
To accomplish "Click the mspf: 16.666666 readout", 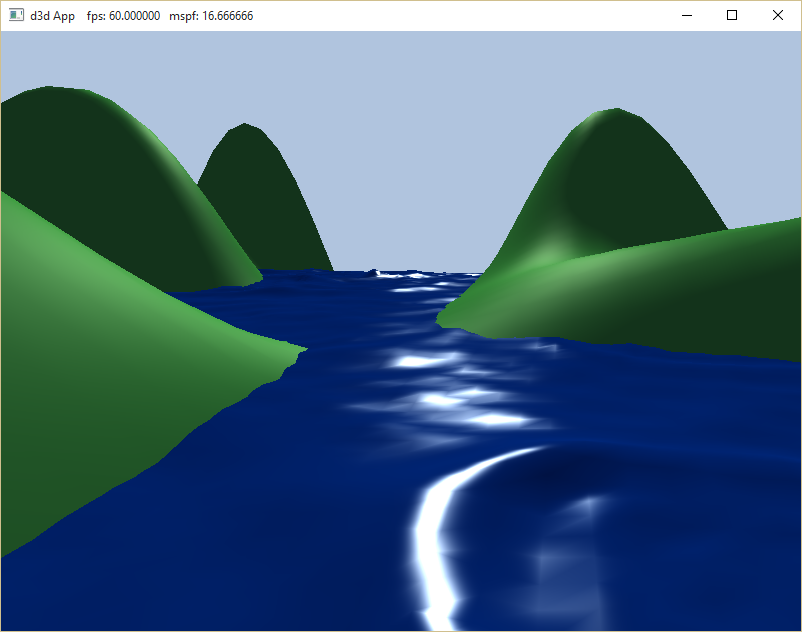I will (x=210, y=16).
